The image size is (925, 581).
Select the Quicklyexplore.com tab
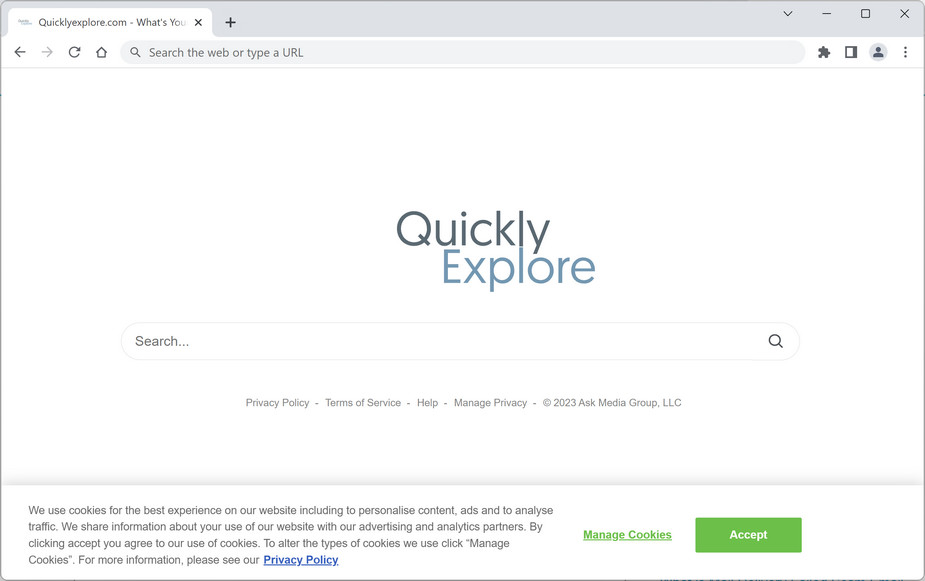110,22
